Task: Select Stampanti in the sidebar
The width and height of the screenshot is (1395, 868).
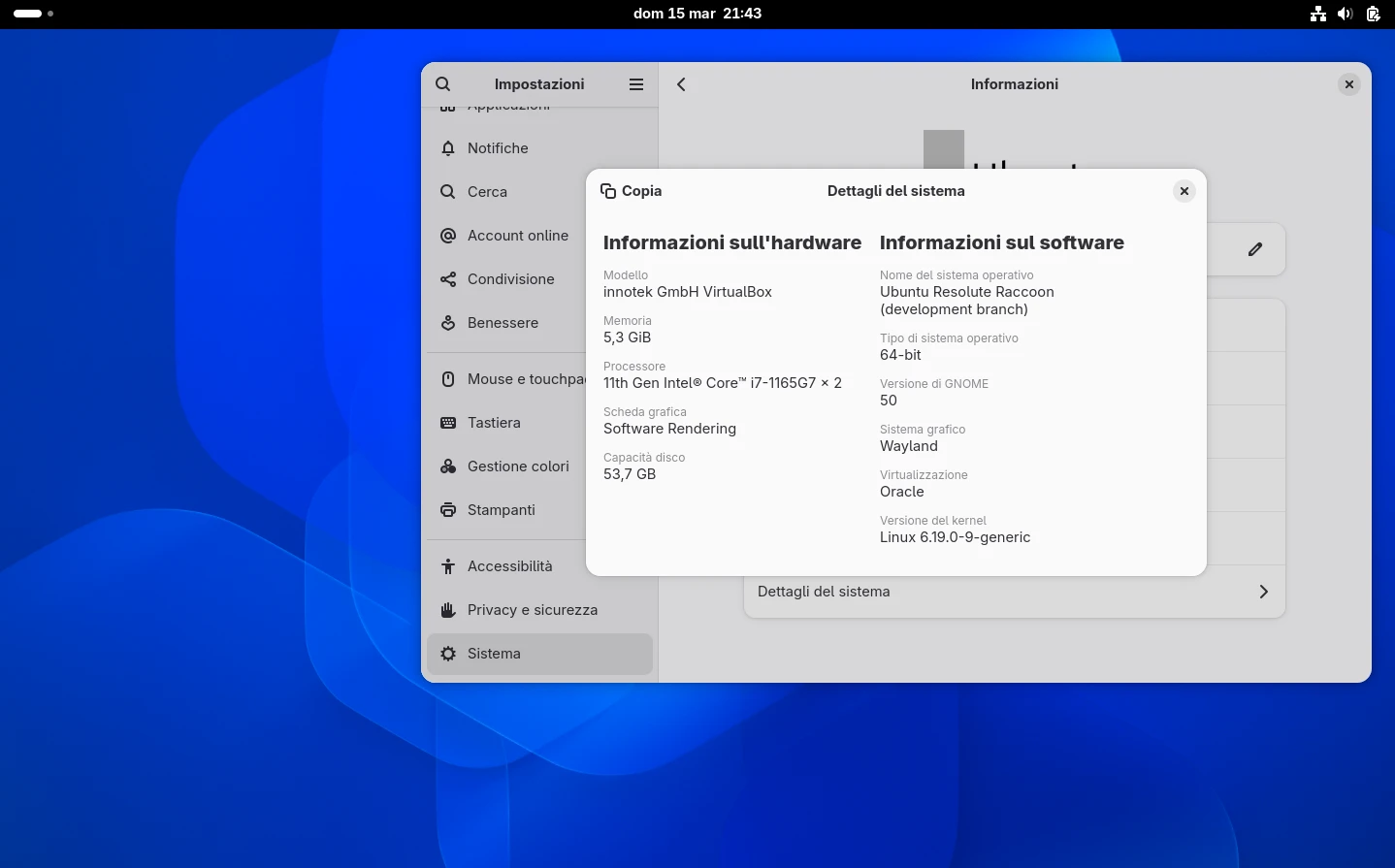Action: coord(501,510)
